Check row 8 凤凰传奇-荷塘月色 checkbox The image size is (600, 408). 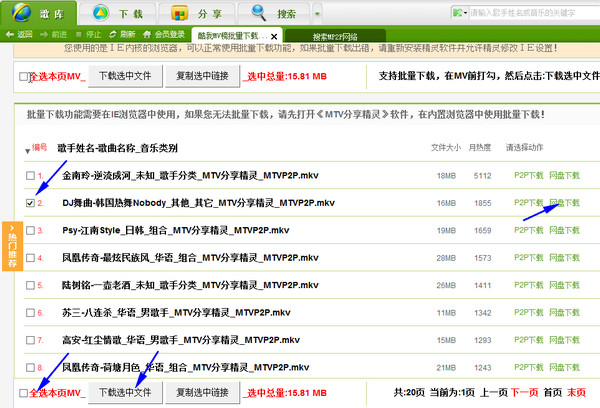pyautogui.click(x=30, y=367)
